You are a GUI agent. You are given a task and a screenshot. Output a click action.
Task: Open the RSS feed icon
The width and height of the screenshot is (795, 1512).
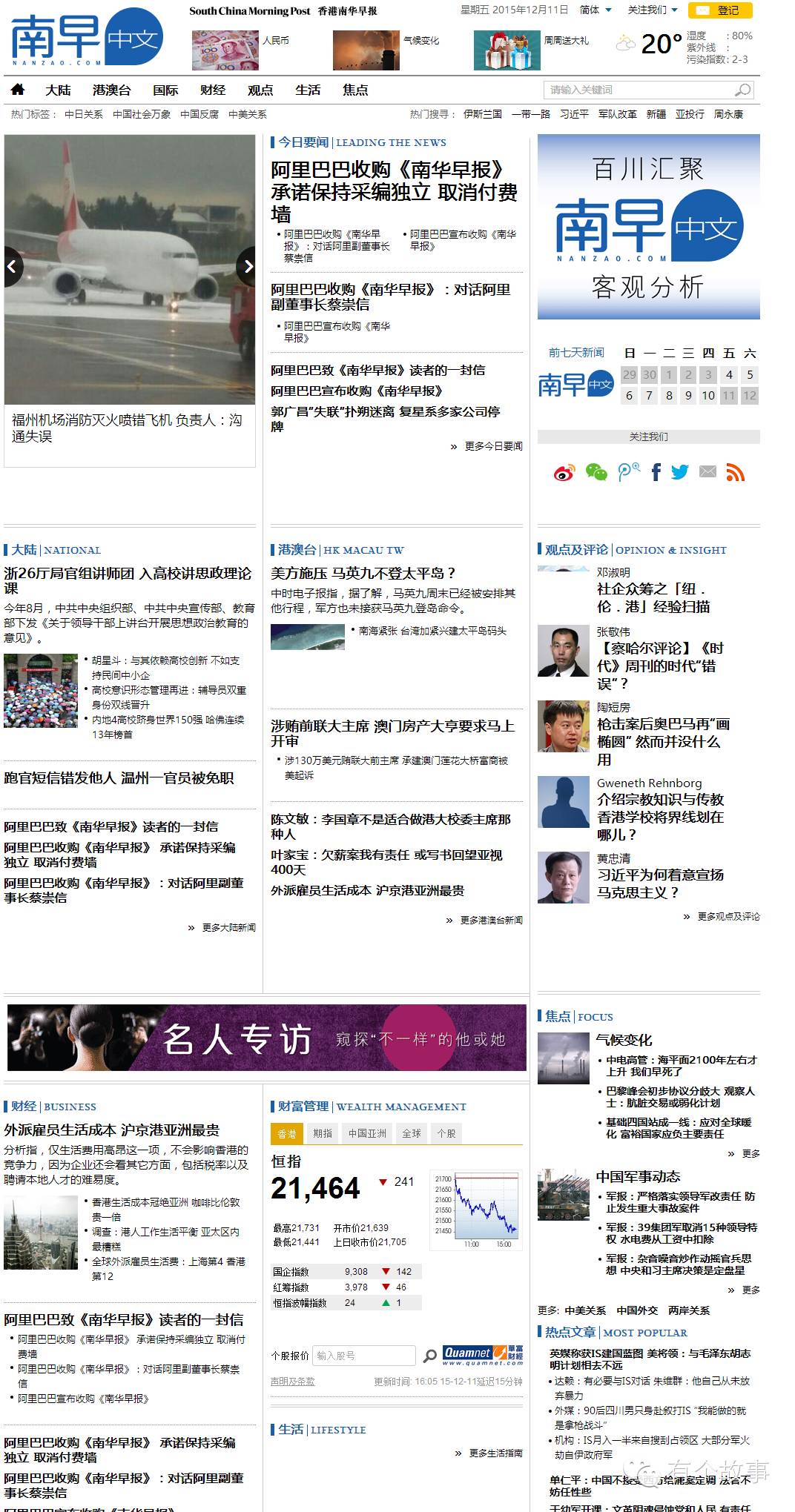[735, 472]
